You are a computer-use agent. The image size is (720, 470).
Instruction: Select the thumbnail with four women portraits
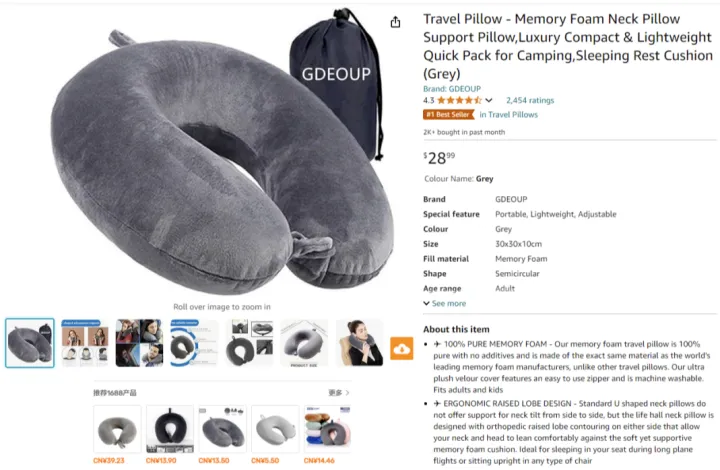[85, 343]
